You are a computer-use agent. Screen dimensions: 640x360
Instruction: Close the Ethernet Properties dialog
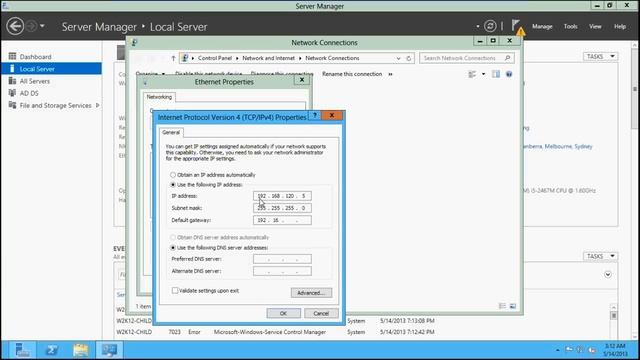point(302,80)
